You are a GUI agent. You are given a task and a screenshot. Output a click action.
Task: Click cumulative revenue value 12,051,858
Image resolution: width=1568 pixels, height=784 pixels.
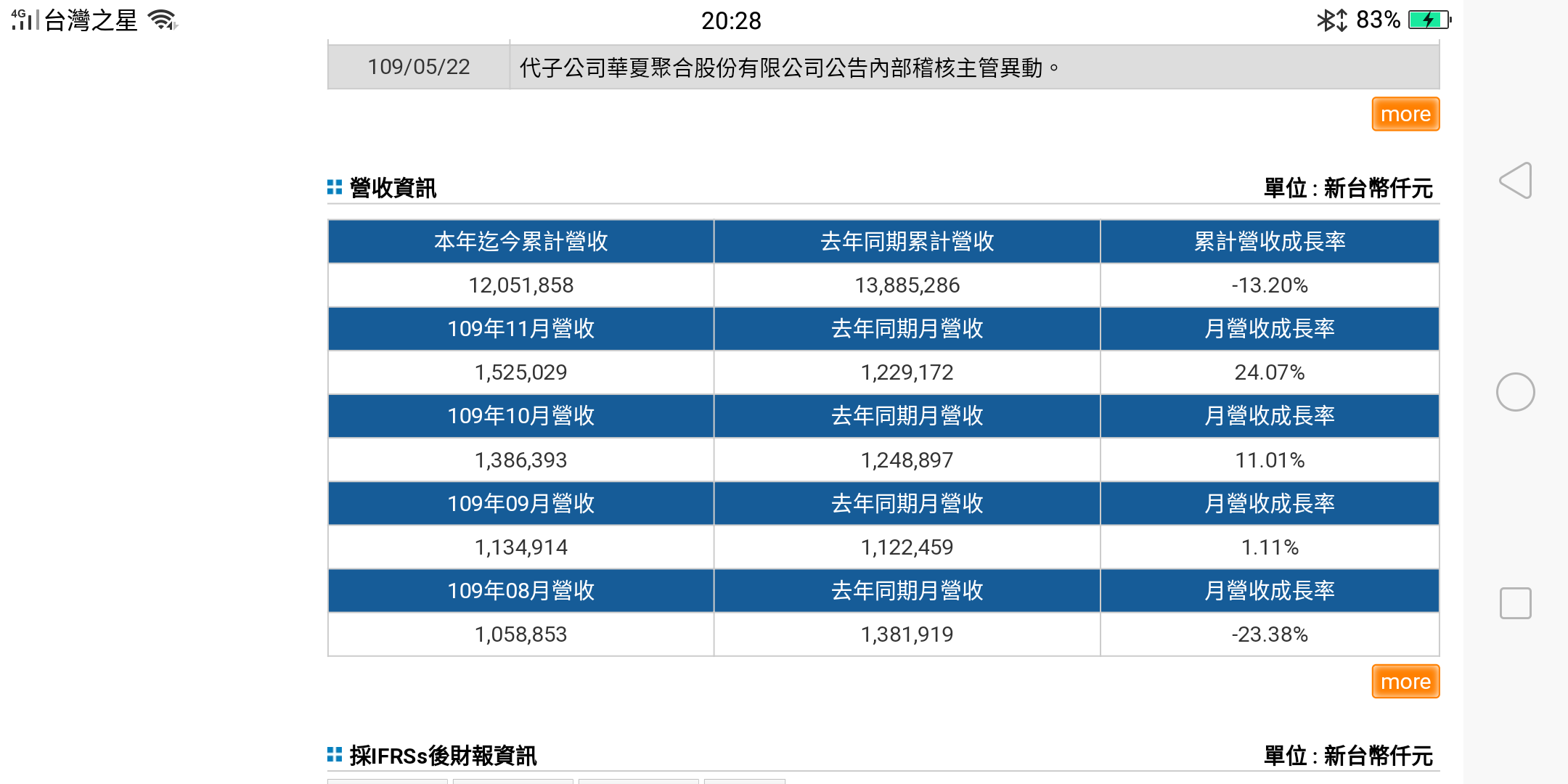[520, 285]
